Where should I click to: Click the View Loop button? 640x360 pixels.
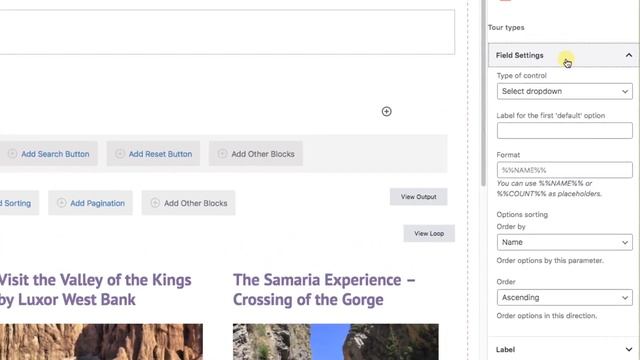429,233
